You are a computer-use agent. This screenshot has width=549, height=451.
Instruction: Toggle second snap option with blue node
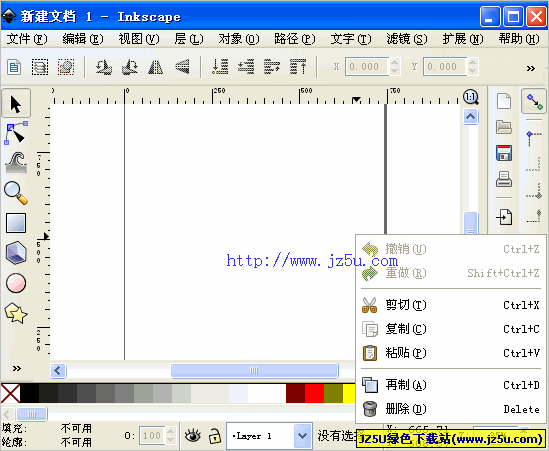[534, 138]
